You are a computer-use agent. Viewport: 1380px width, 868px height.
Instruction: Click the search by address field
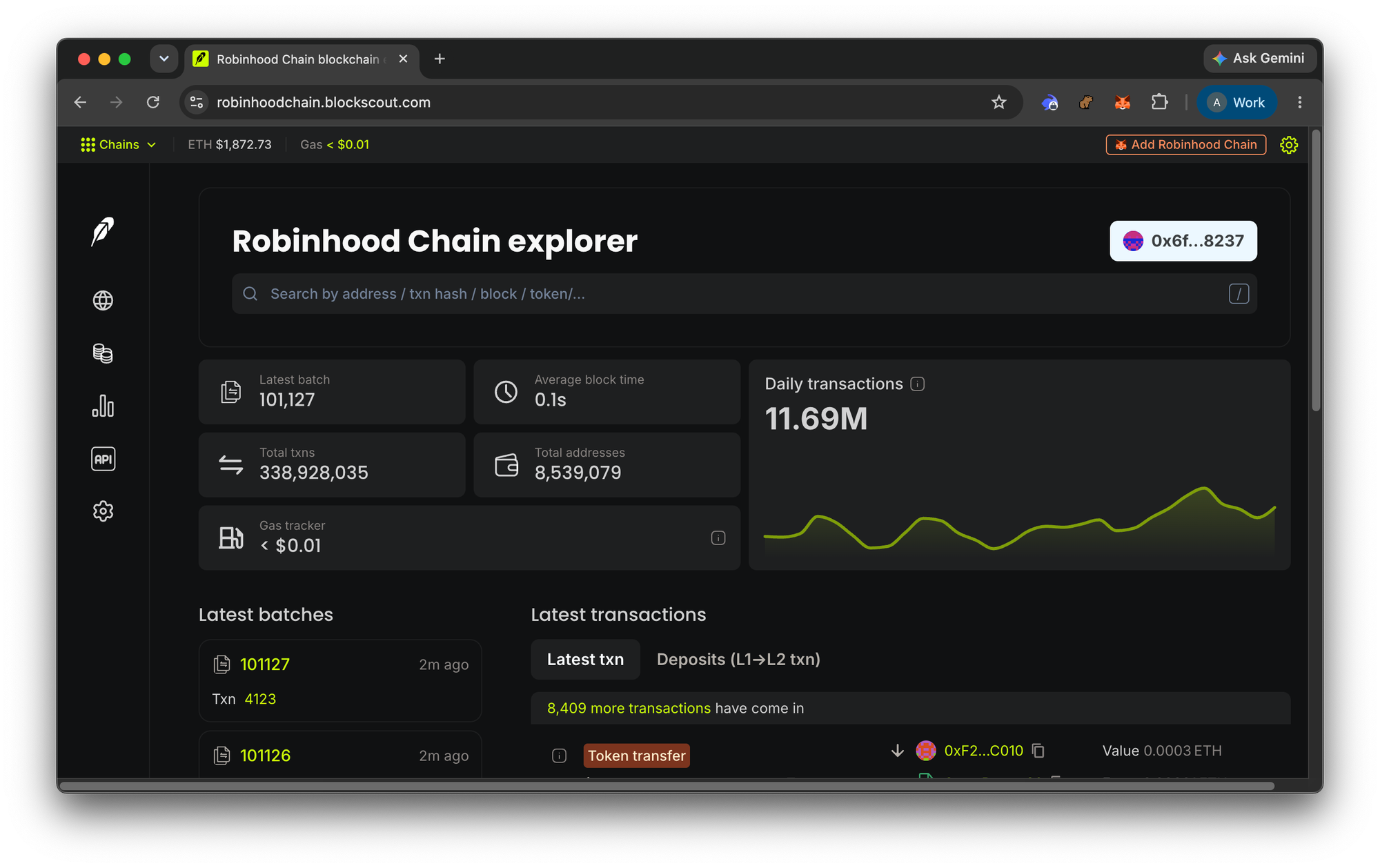point(744,295)
